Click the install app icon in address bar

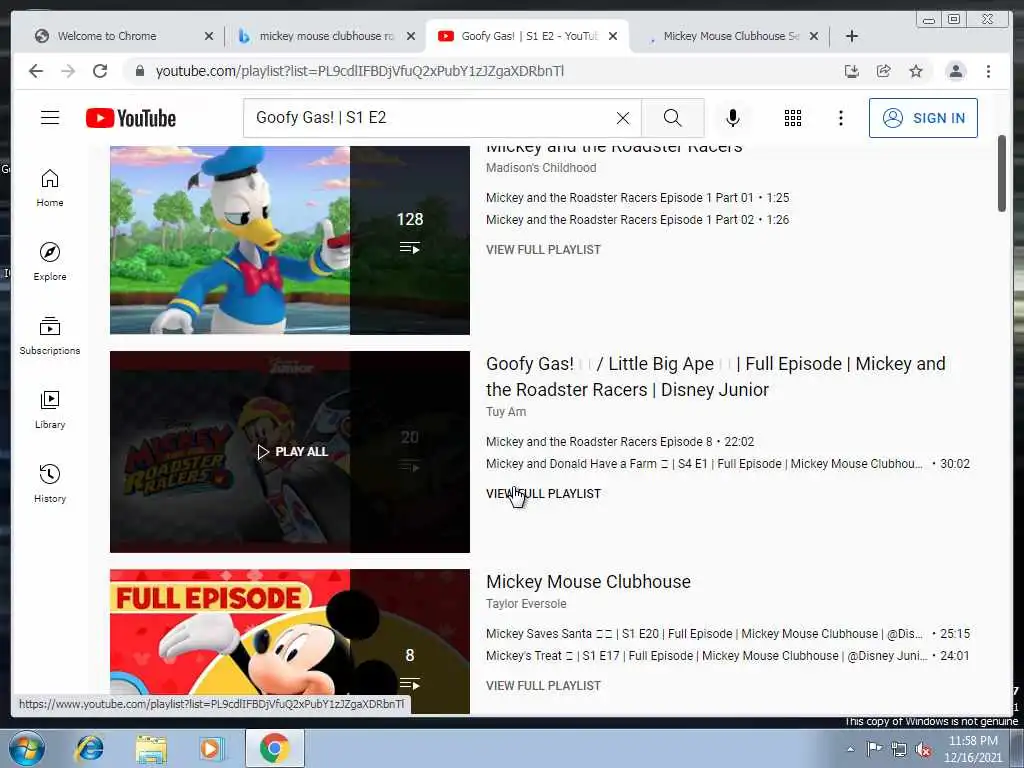coord(852,71)
